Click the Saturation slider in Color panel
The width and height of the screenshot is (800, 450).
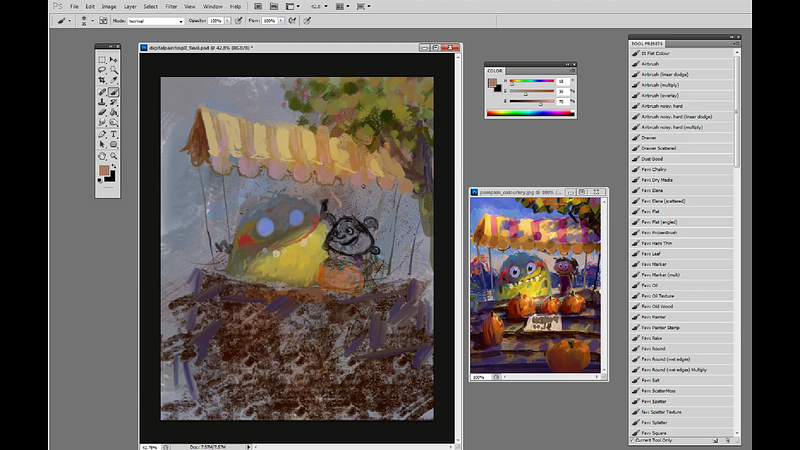point(532,91)
